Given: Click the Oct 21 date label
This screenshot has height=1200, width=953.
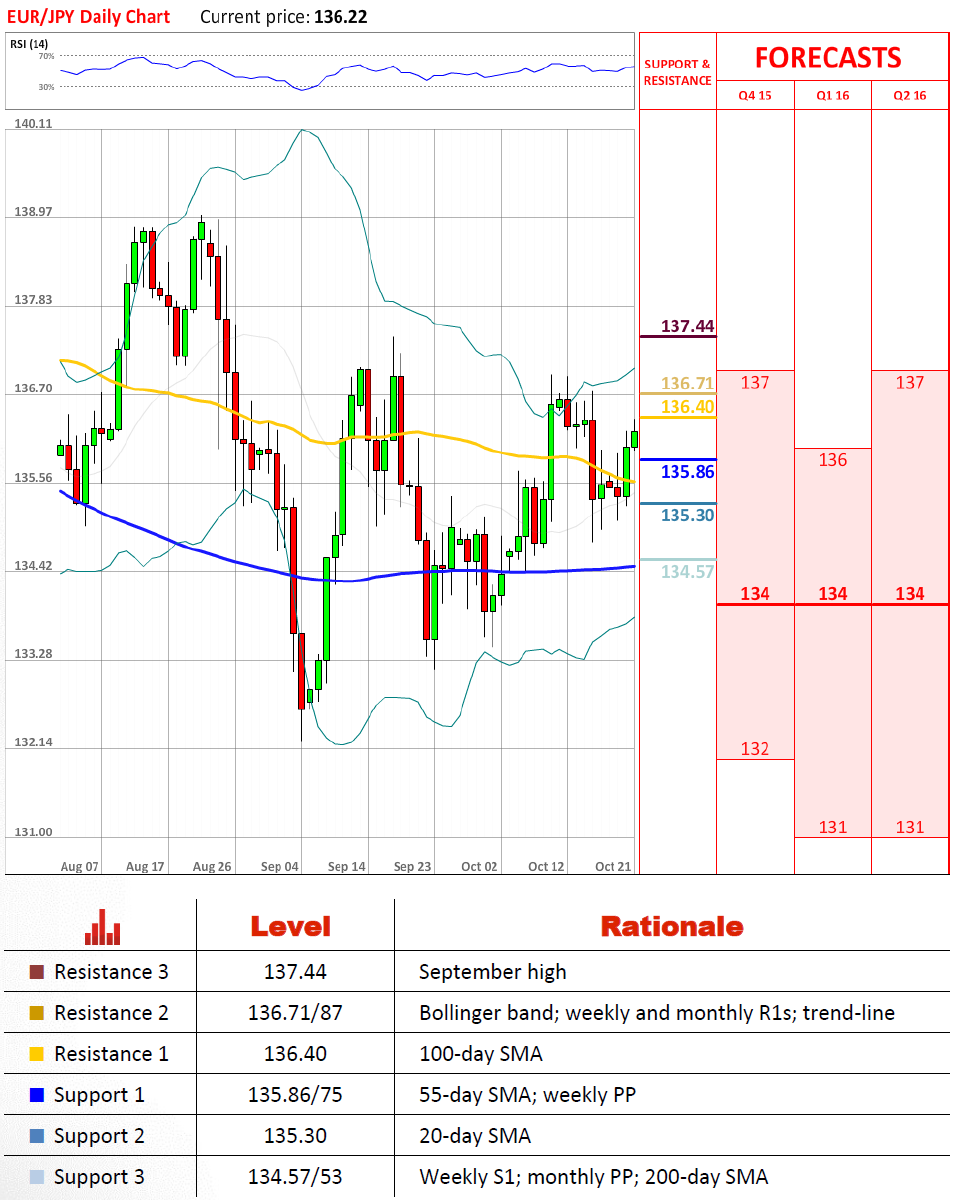Looking at the screenshot, I should (x=613, y=866).
